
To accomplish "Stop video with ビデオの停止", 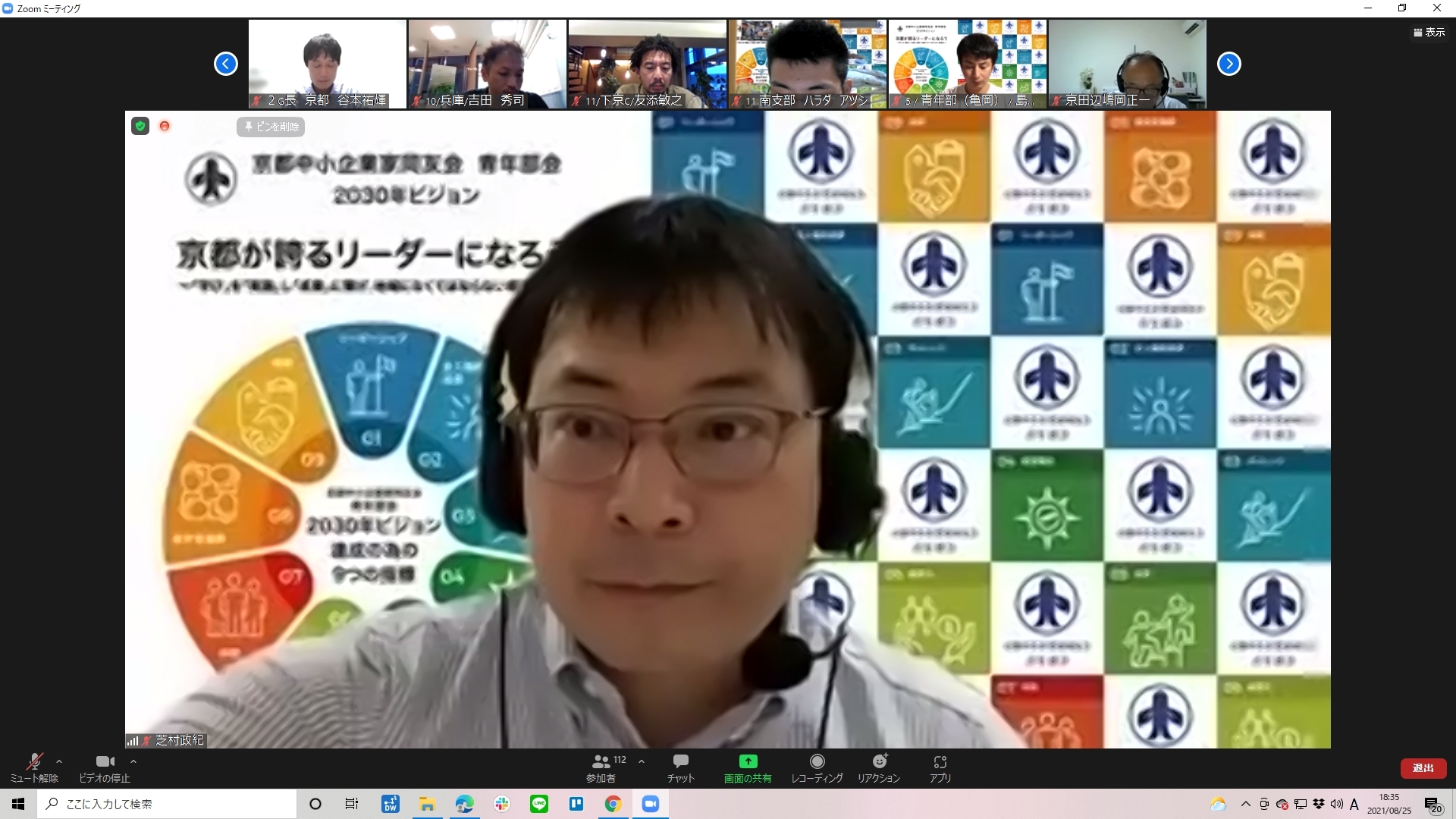I will 105,767.
